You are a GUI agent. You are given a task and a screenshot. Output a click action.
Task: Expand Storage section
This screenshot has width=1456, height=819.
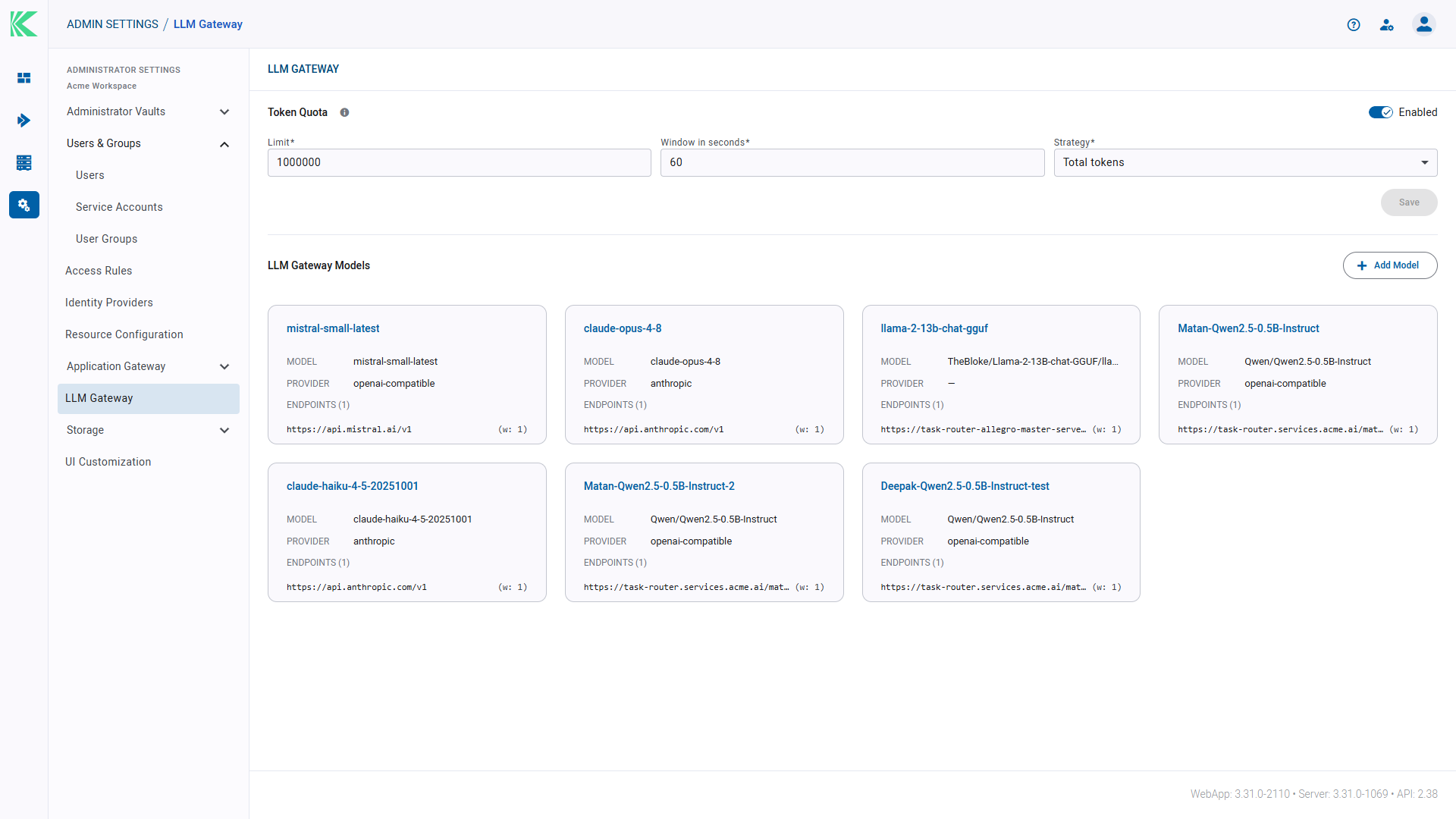149,430
